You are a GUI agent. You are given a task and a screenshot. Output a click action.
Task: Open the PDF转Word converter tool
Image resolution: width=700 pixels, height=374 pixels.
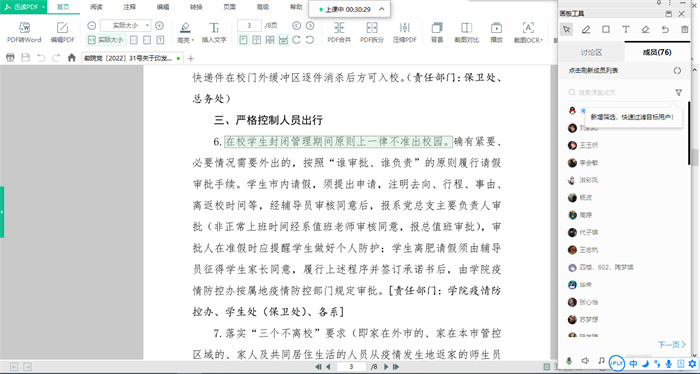(x=24, y=32)
